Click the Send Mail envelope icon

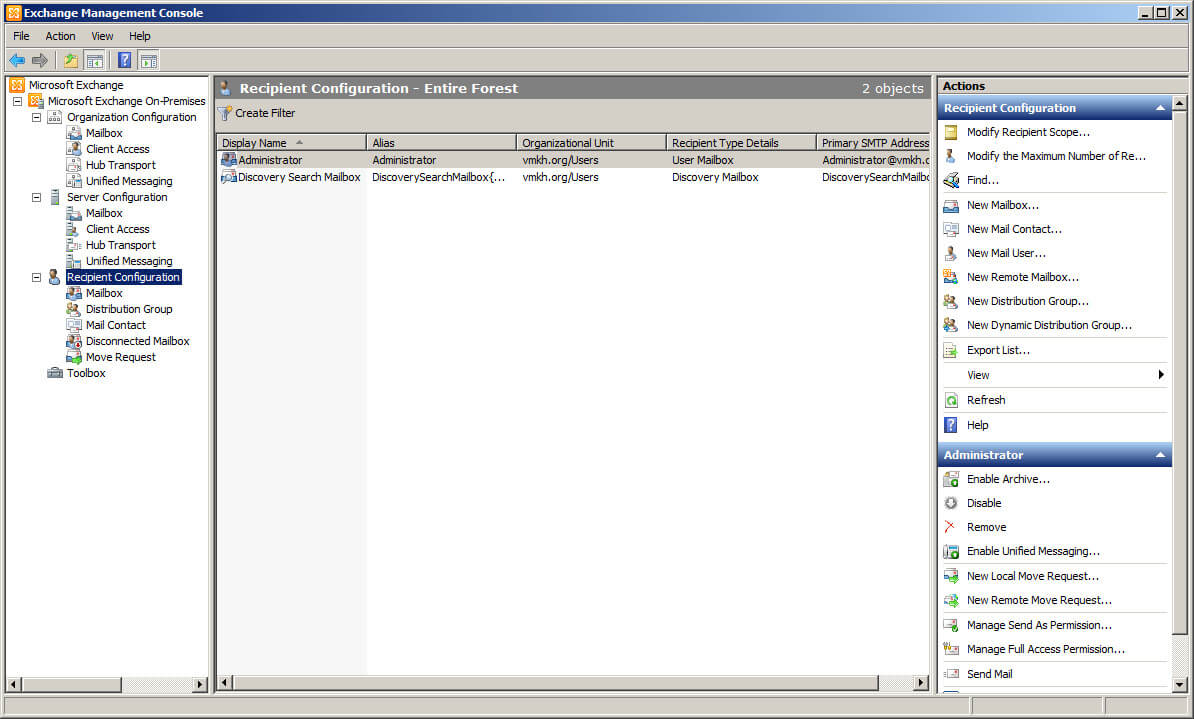pos(951,674)
